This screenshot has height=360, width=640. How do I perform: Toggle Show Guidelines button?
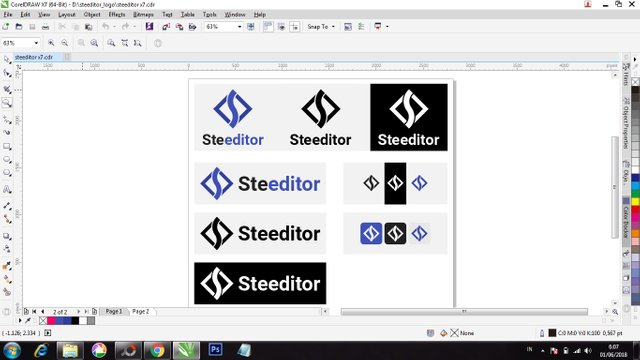(x=294, y=27)
